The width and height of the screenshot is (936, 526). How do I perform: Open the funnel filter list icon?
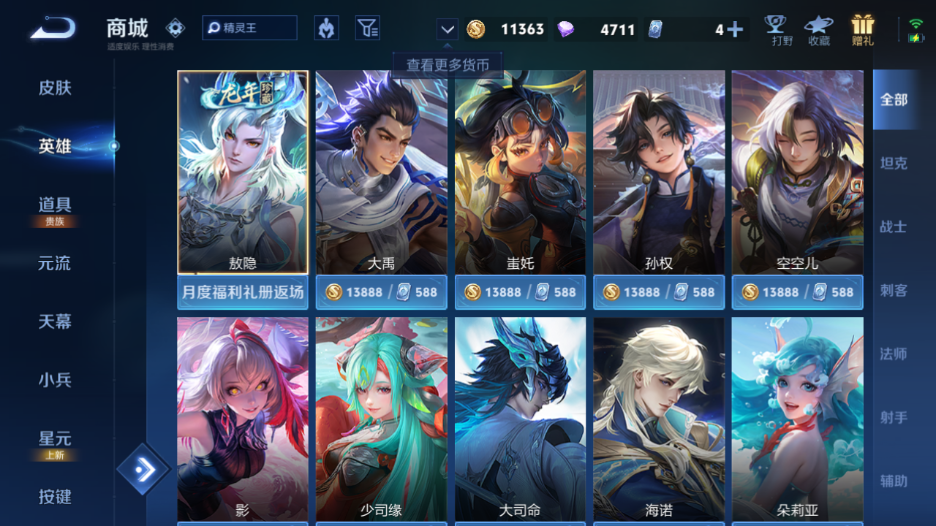click(368, 28)
